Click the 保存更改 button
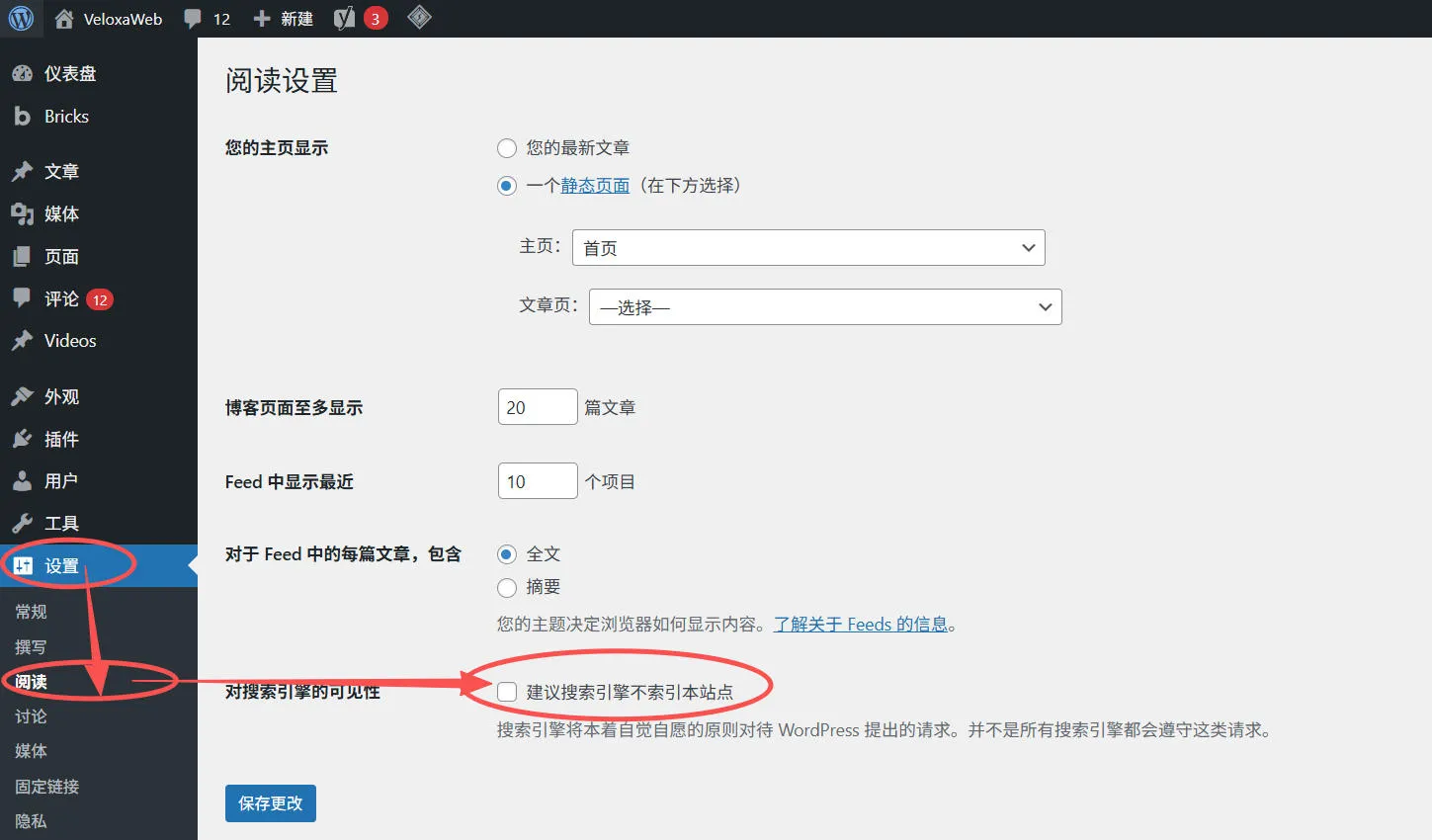The height and width of the screenshot is (840, 1432). (x=270, y=803)
